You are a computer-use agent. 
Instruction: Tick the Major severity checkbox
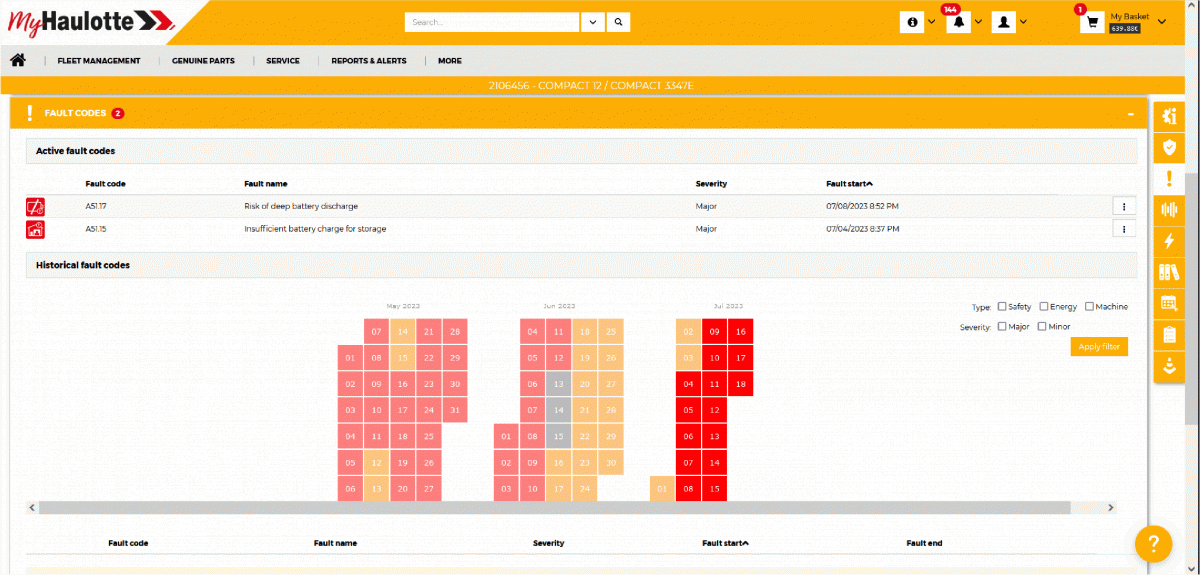point(1002,327)
